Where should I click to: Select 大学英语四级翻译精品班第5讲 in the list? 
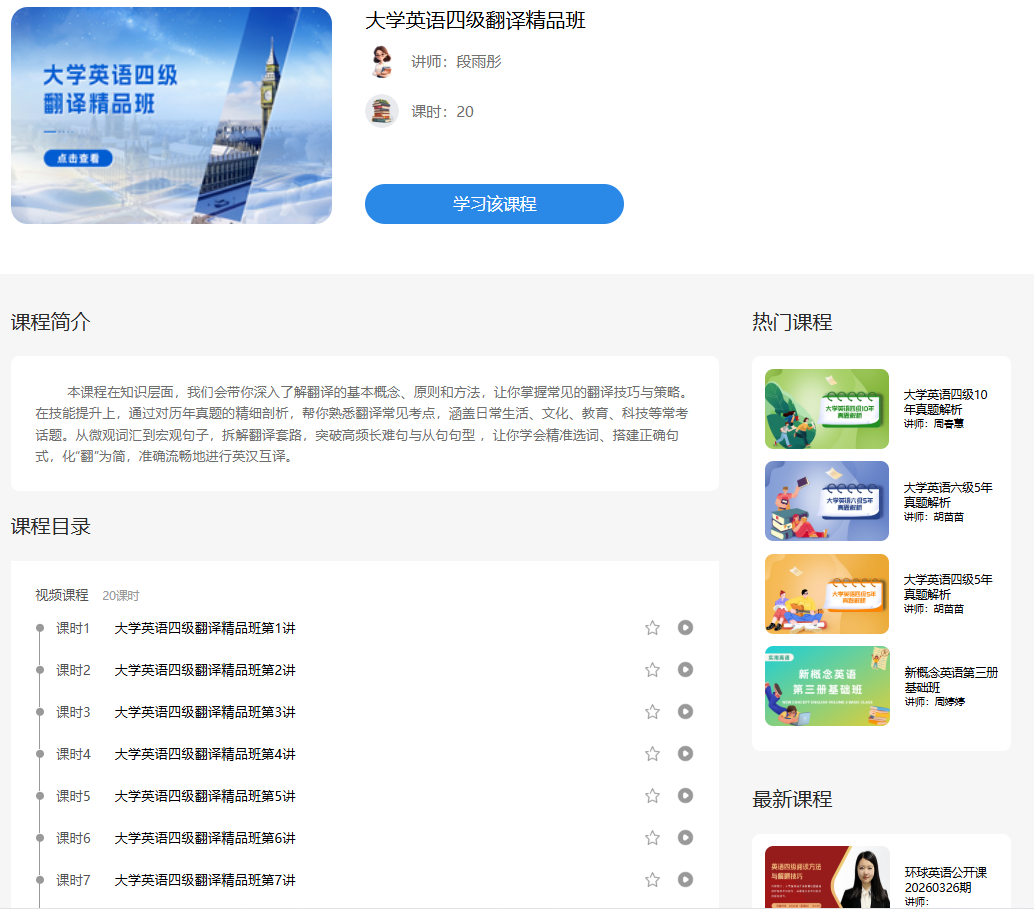coord(205,796)
